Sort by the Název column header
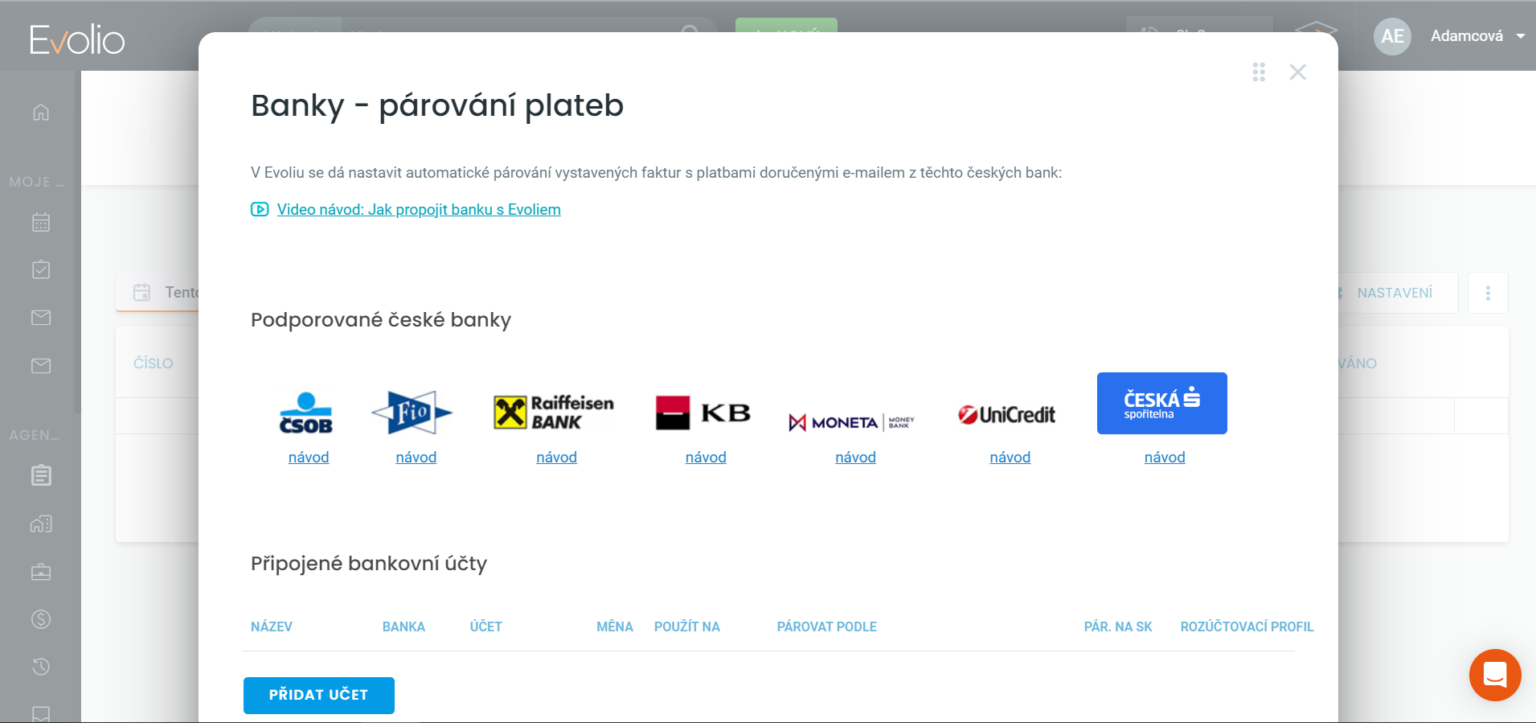Screen dimensions: 1536x723 coord(271,626)
